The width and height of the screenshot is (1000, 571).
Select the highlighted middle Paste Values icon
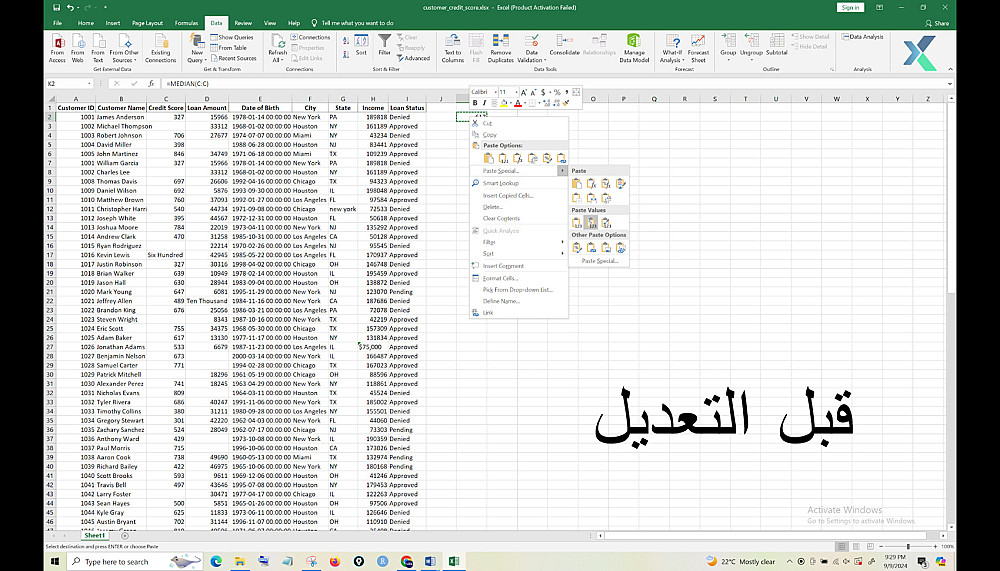pos(591,223)
